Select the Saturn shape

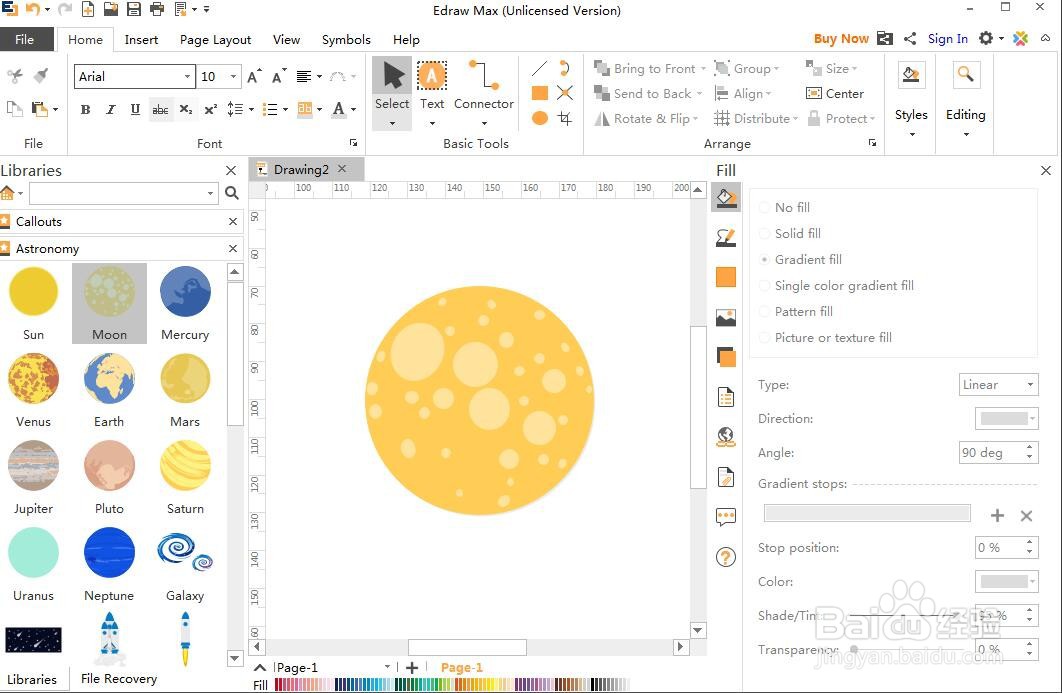point(185,465)
